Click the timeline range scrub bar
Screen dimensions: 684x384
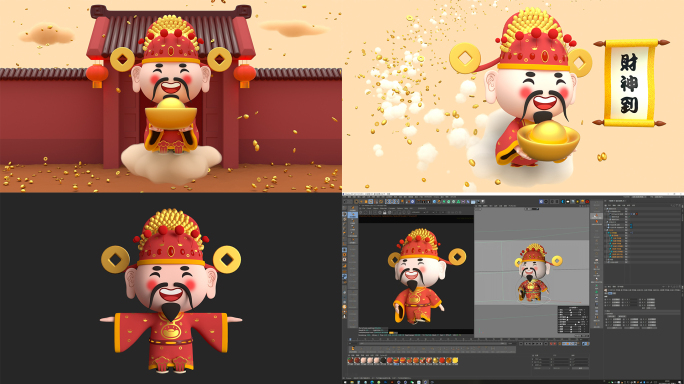coord(433,343)
